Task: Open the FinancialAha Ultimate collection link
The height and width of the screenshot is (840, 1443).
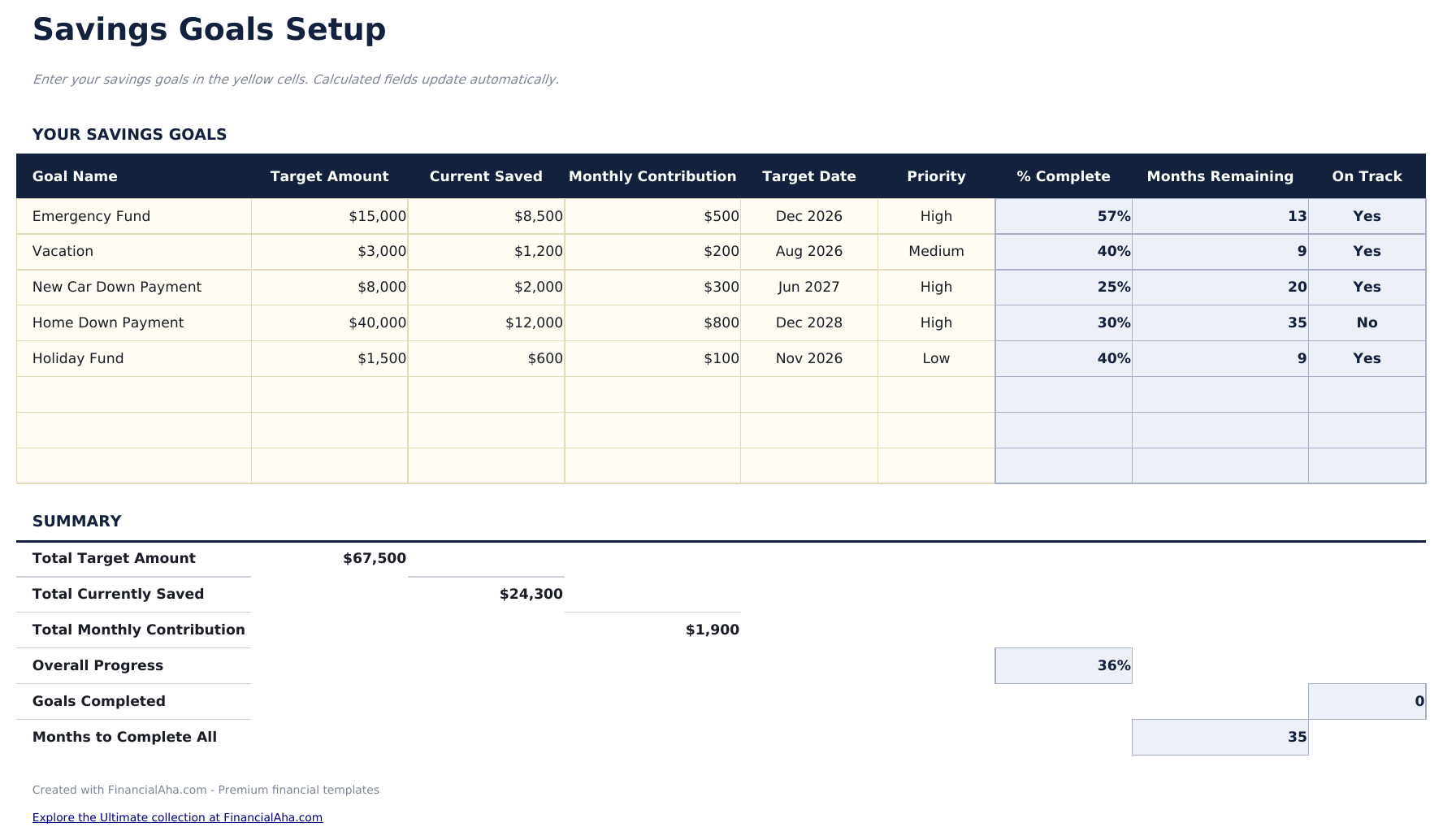Action: pos(177,817)
